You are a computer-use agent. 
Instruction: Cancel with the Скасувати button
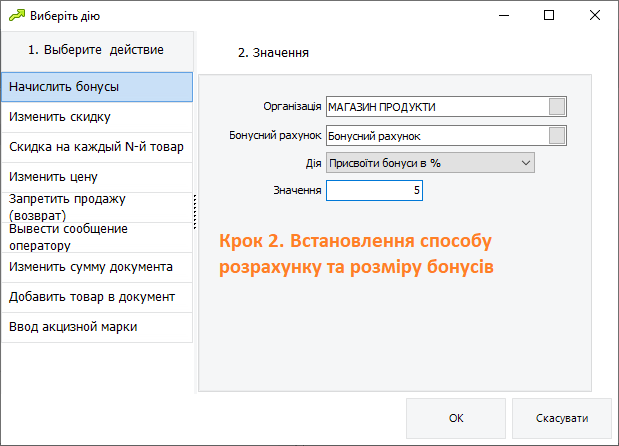tap(562, 418)
